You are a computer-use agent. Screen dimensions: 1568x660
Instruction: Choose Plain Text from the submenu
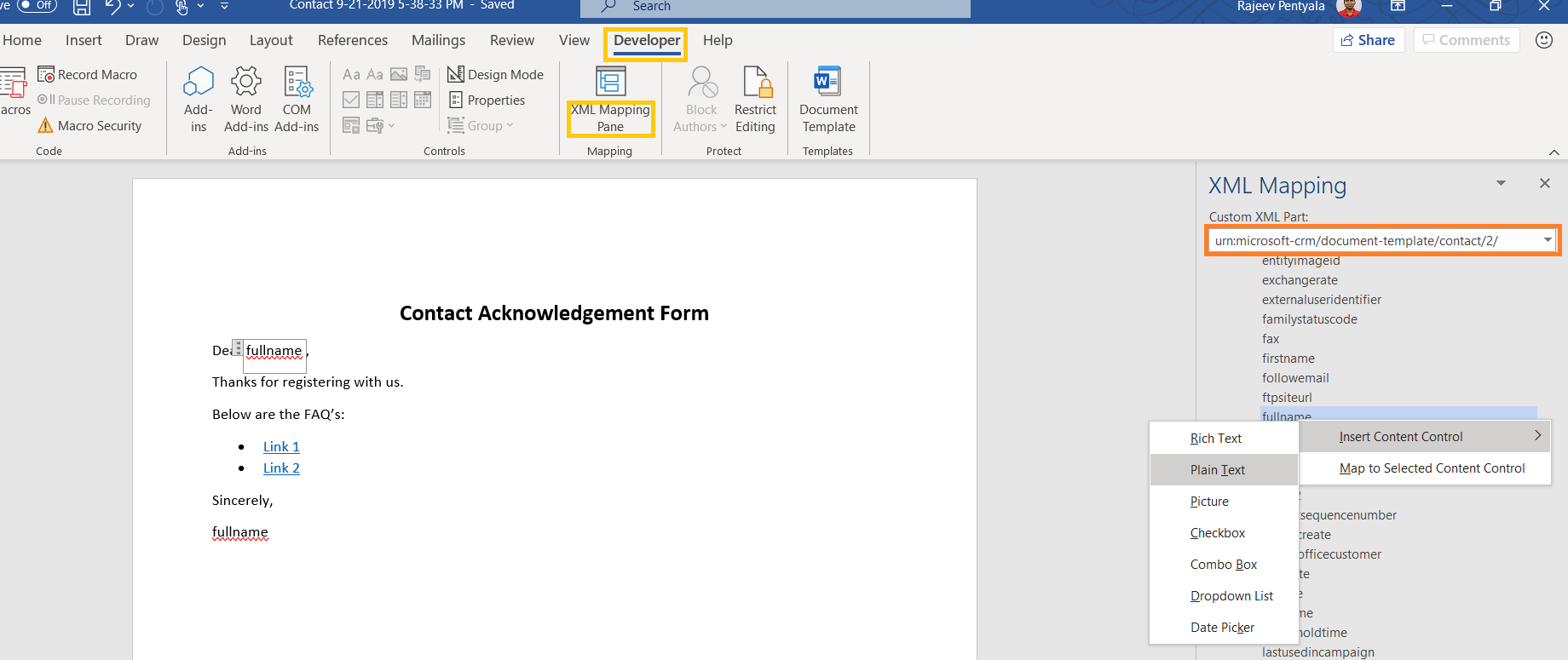tap(1224, 470)
